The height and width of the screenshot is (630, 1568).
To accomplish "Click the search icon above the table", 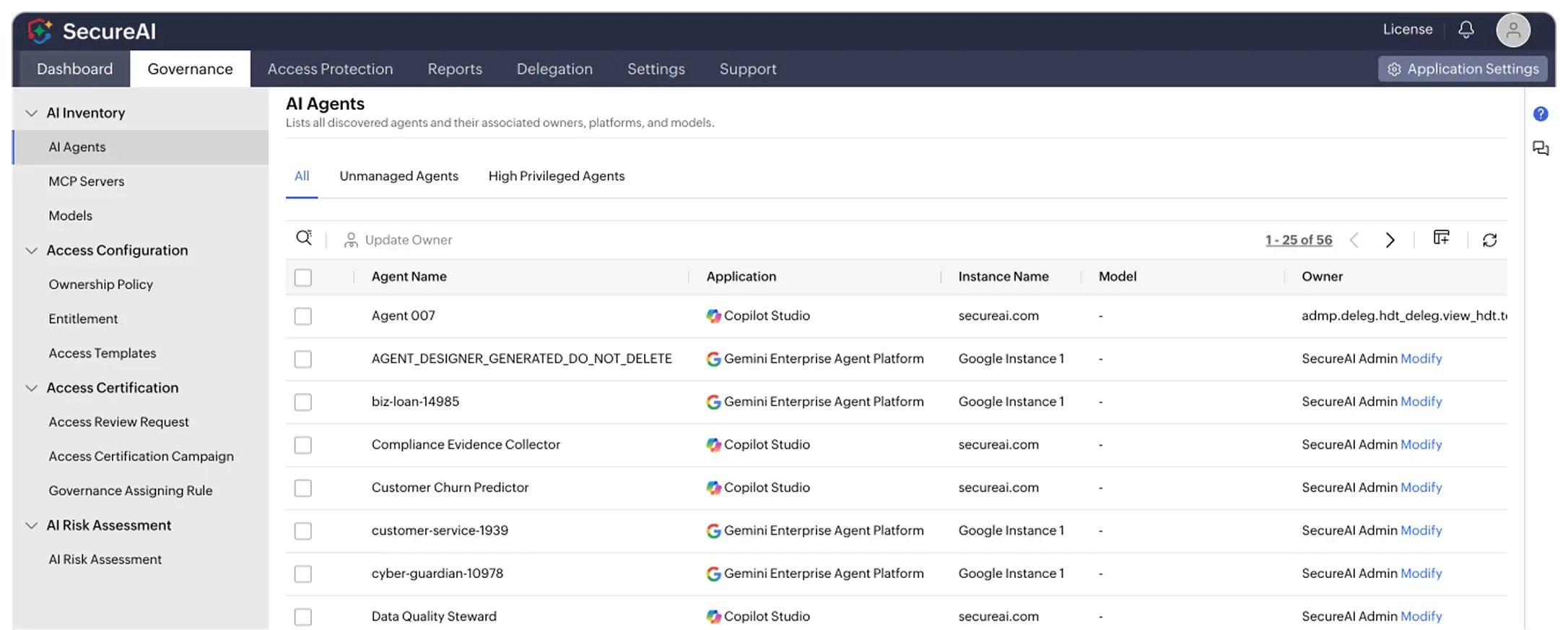I will [x=304, y=238].
